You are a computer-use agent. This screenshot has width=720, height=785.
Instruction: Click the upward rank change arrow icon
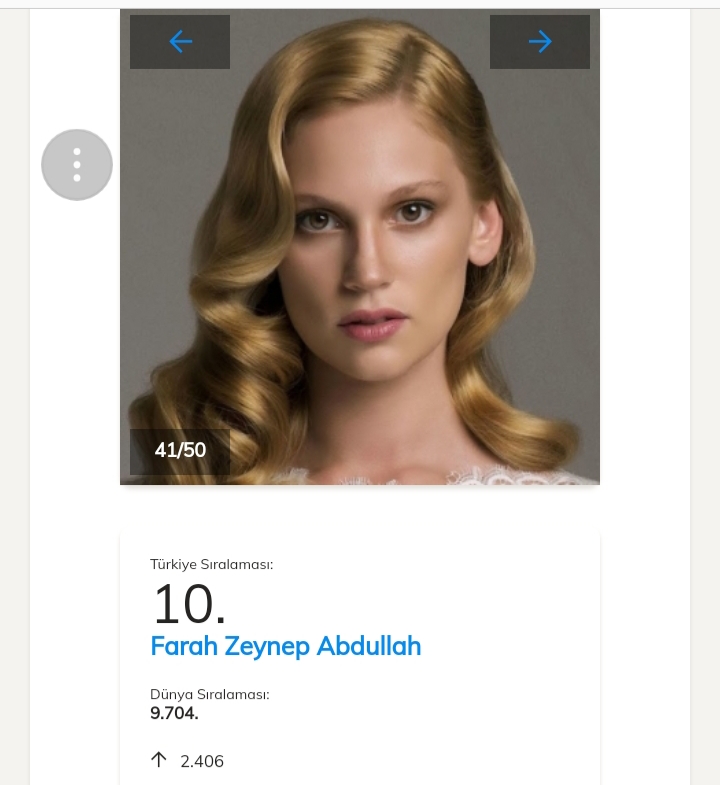point(158,760)
